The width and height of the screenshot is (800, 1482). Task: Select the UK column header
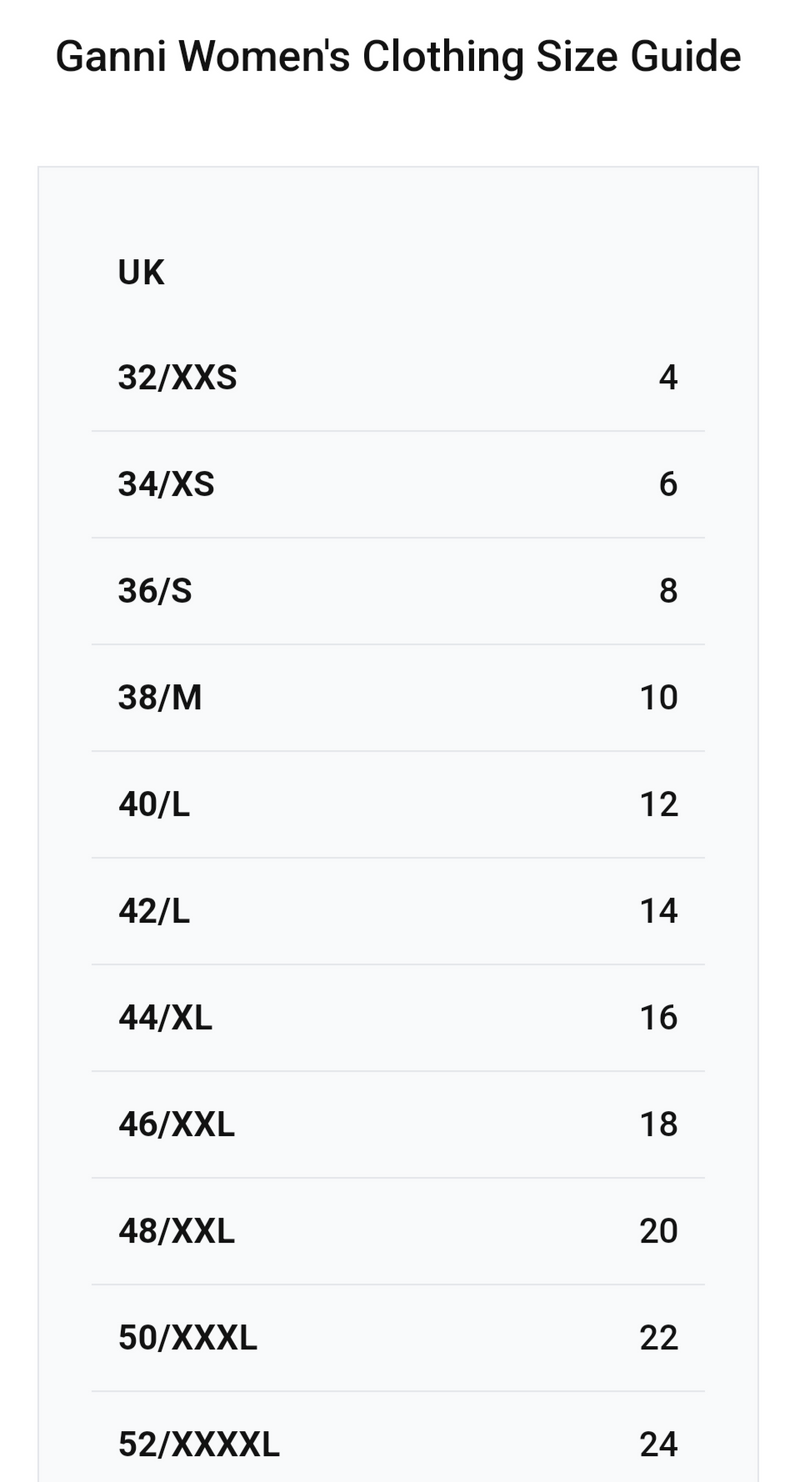point(141,272)
